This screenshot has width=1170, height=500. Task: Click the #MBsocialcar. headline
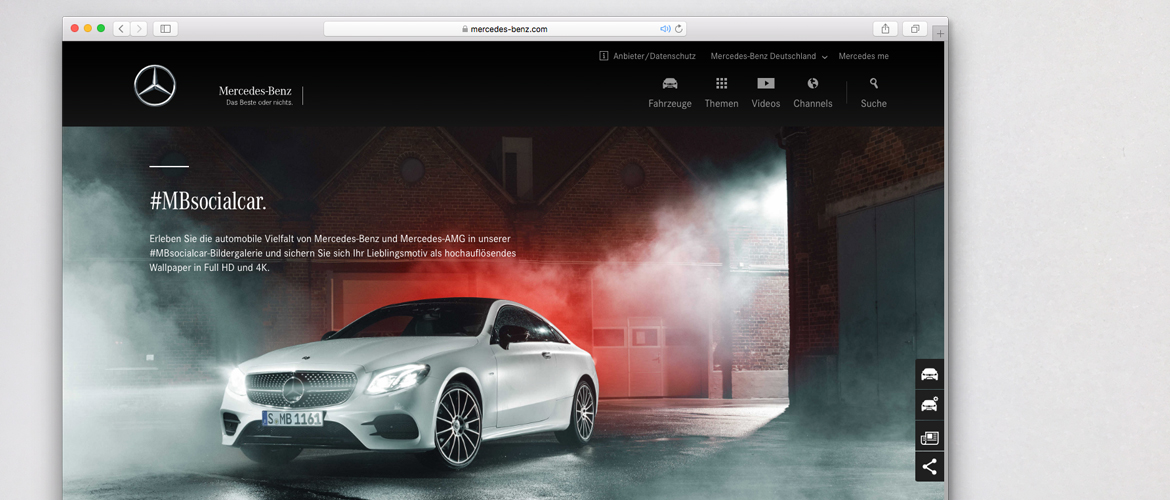tap(208, 201)
